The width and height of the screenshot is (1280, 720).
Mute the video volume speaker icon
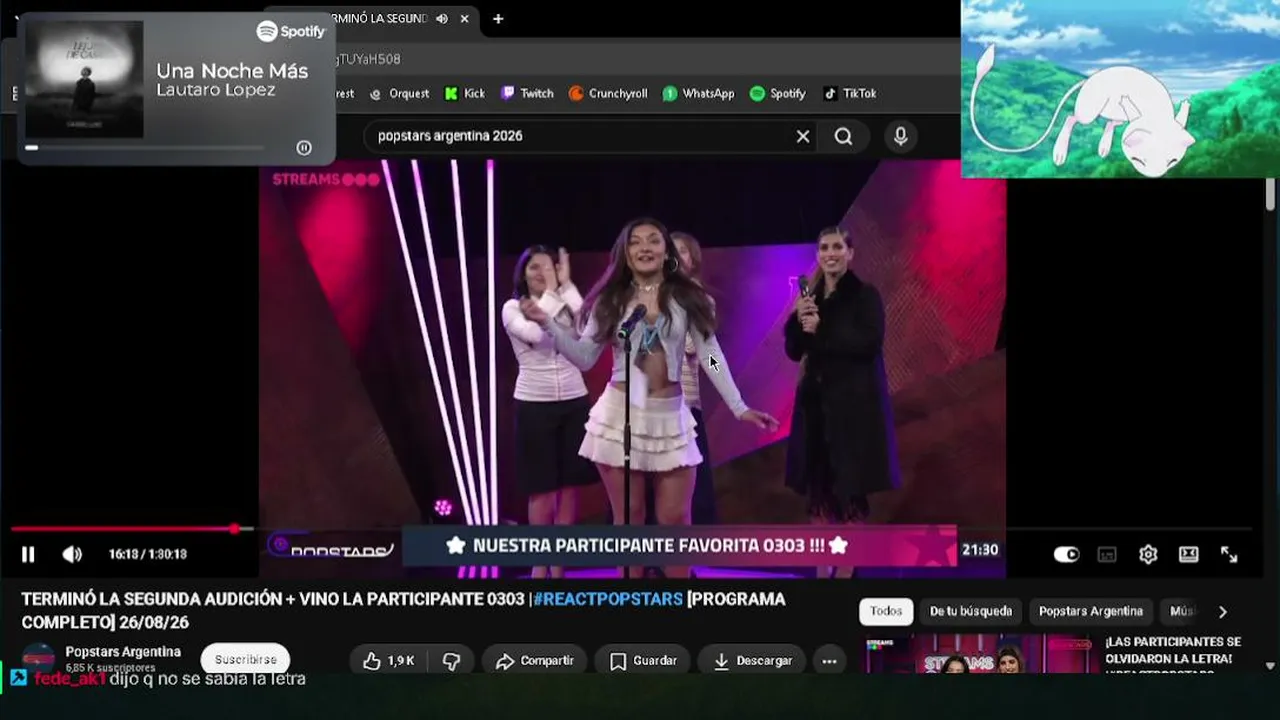72,554
